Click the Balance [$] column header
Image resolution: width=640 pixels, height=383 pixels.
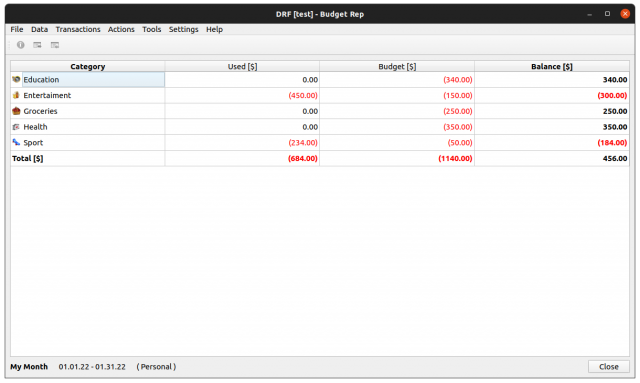(x=552, y=67)
